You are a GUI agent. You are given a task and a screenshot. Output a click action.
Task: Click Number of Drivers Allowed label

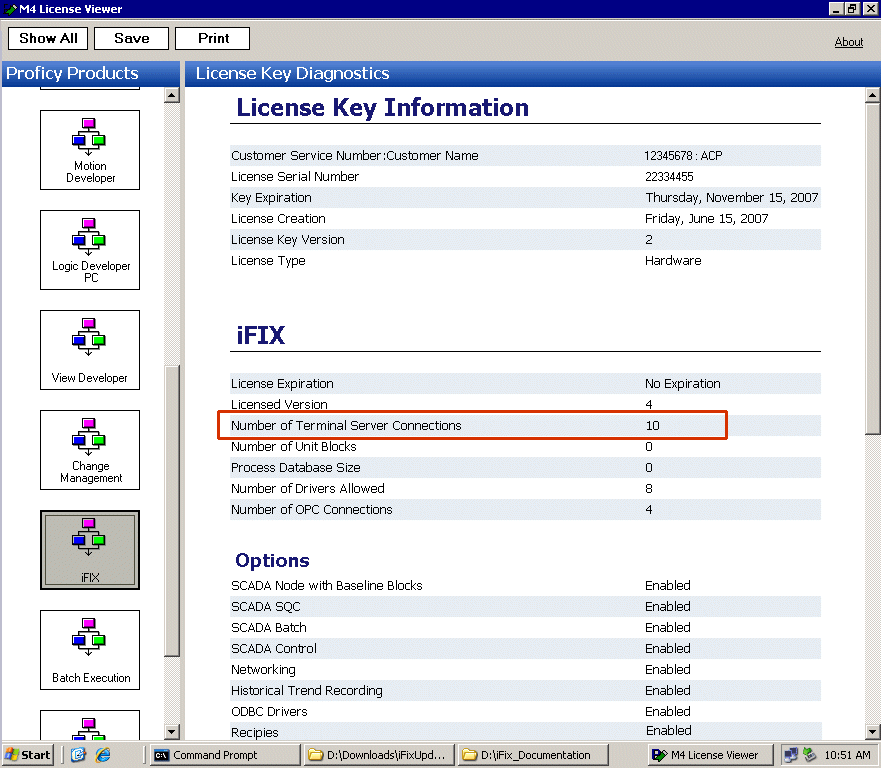(x=308, y=489)
